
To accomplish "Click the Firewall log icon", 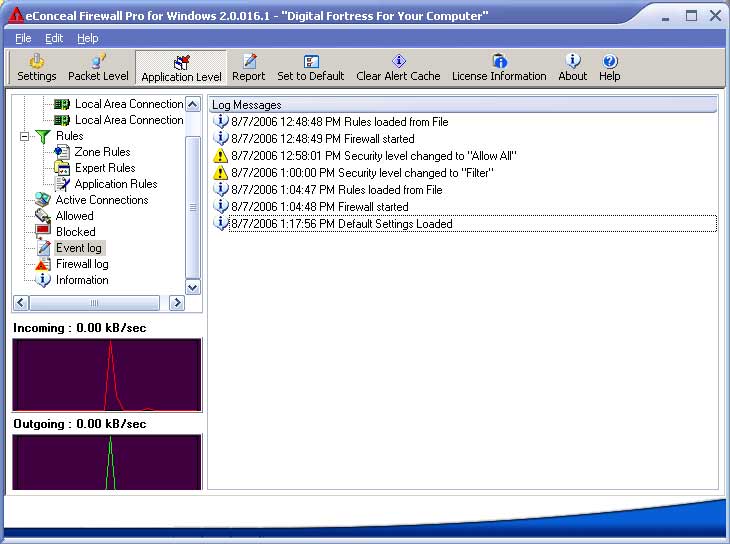I will click(x=43, y=264).
